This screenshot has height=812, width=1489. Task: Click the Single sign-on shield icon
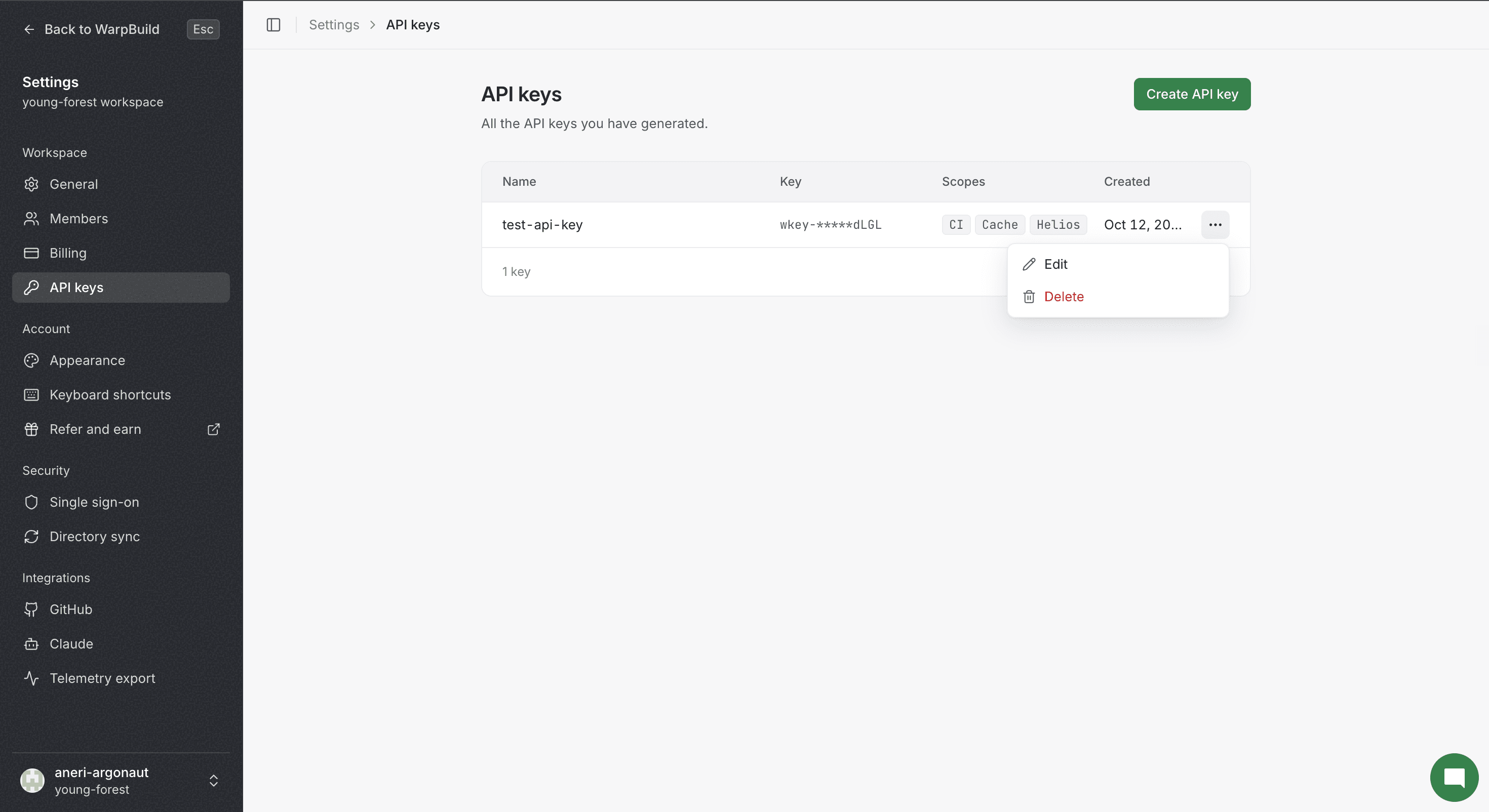[31, 502]
